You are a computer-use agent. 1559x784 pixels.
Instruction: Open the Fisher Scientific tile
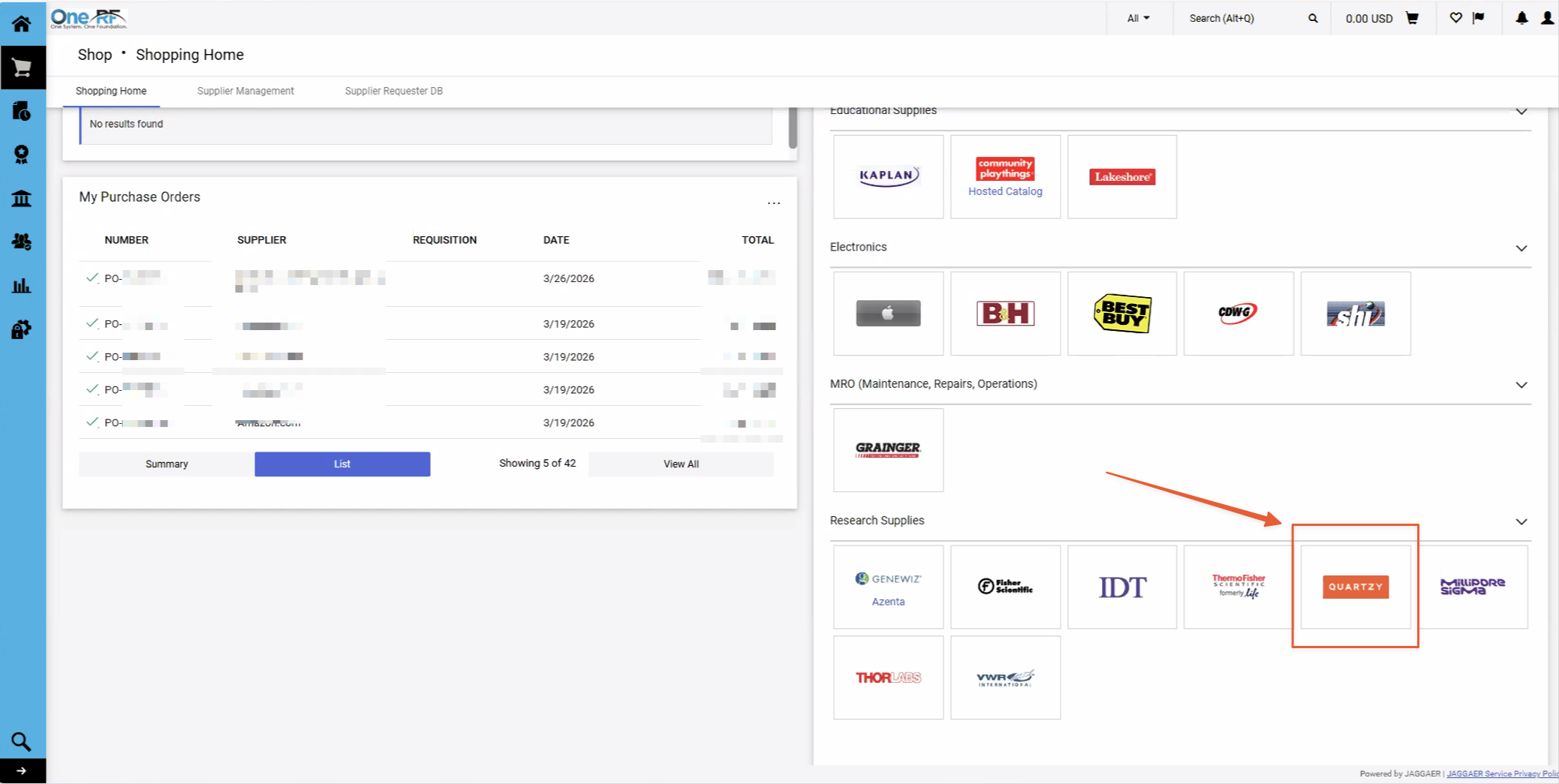click(x=1006, y=587)
